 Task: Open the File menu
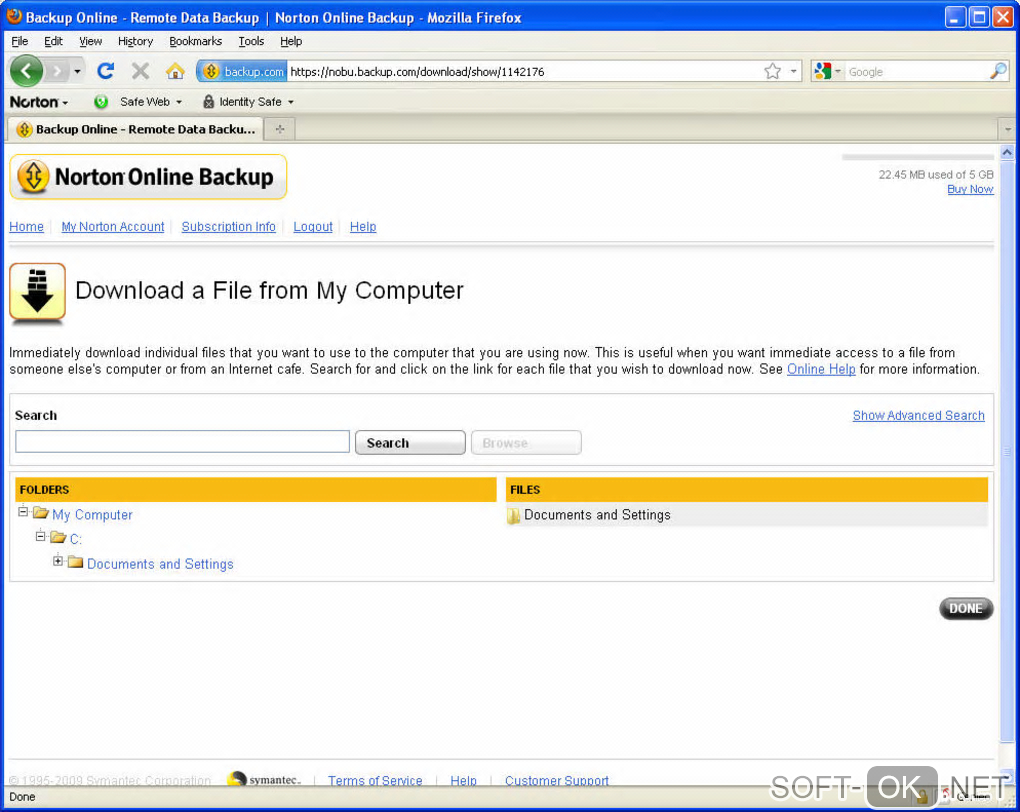pyautogui.click(x=20, y=41)
